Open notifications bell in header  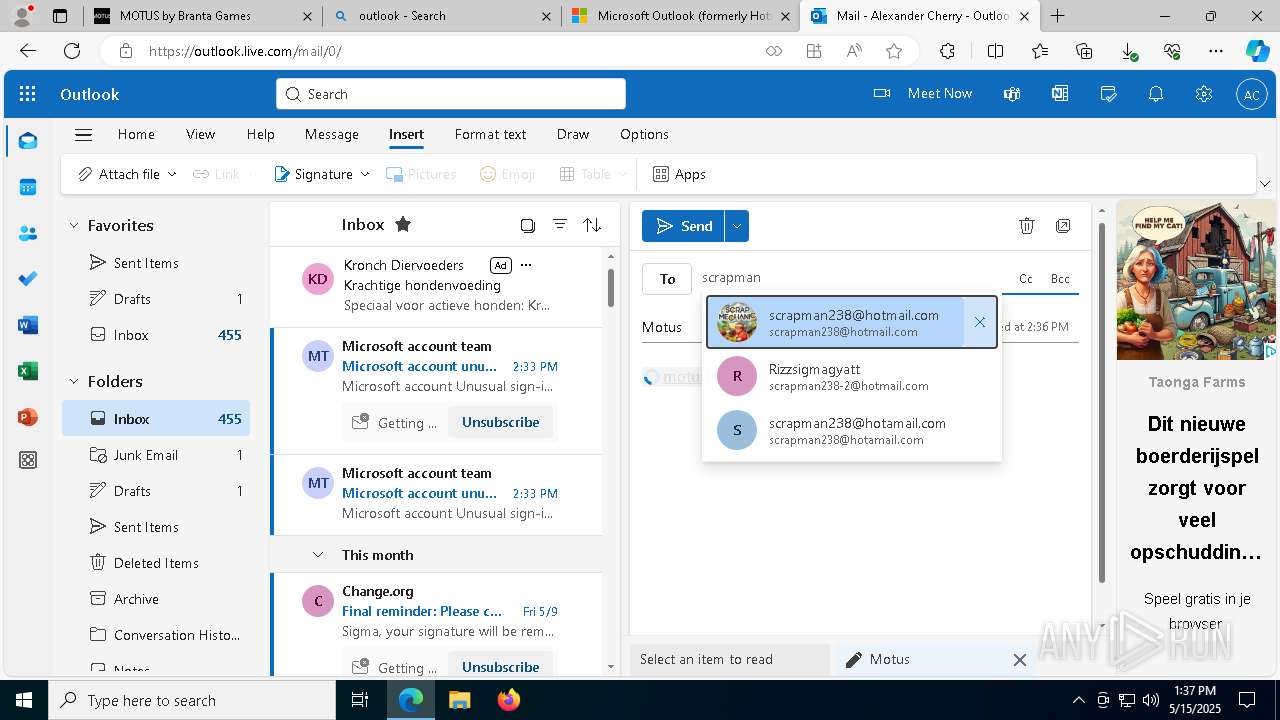[x=1156, y=94]
